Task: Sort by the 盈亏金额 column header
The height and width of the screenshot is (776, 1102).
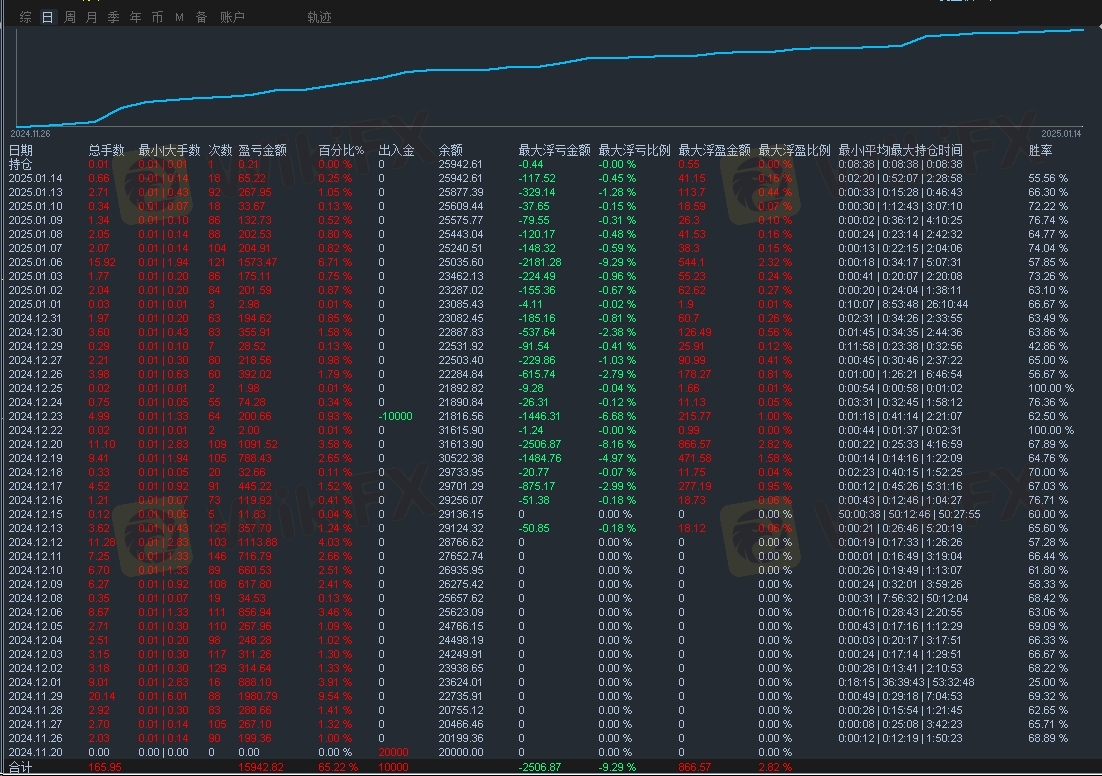Action: [x=262, y=150]
